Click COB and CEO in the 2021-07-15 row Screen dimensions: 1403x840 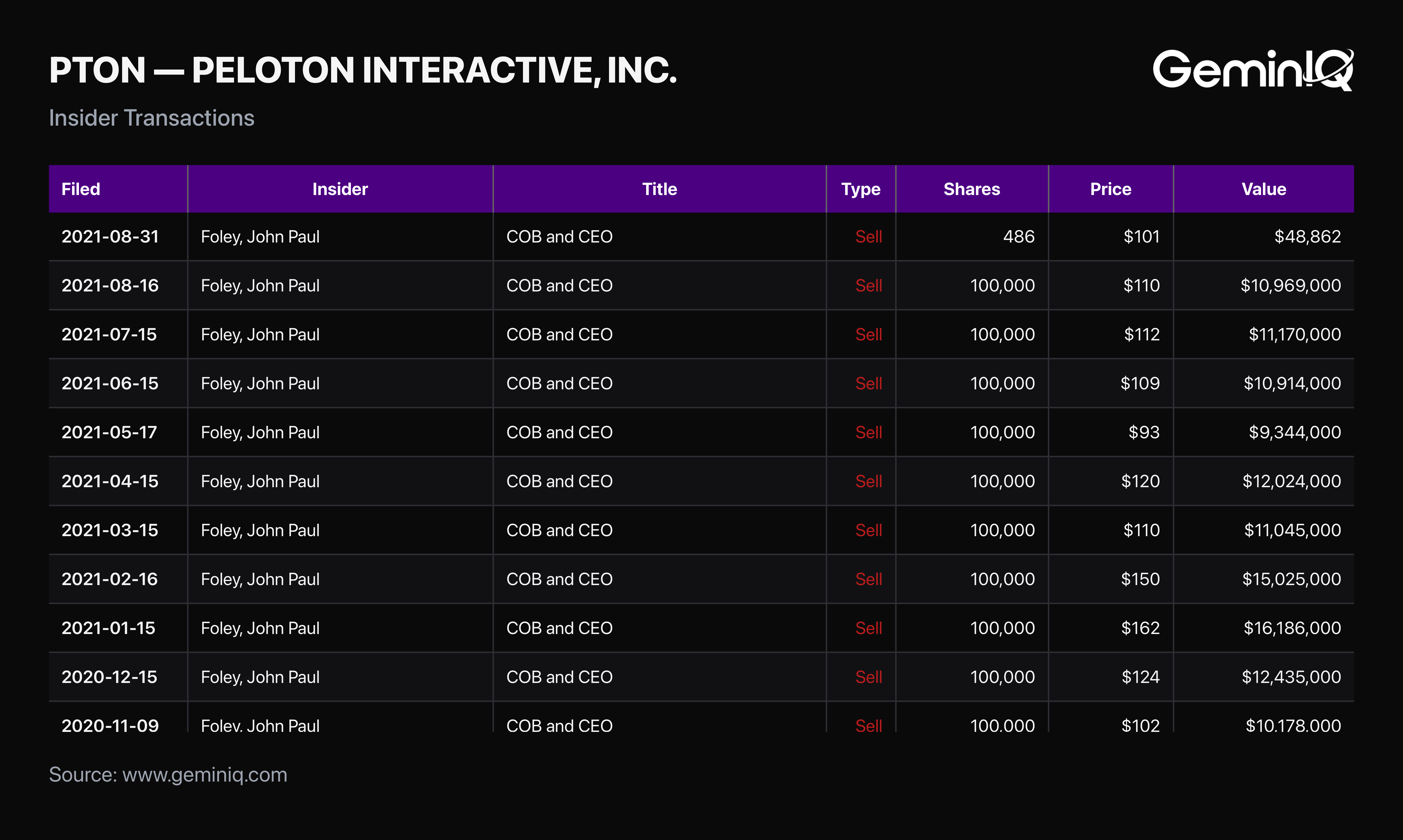pyautogui.click(x=559, y=335)
